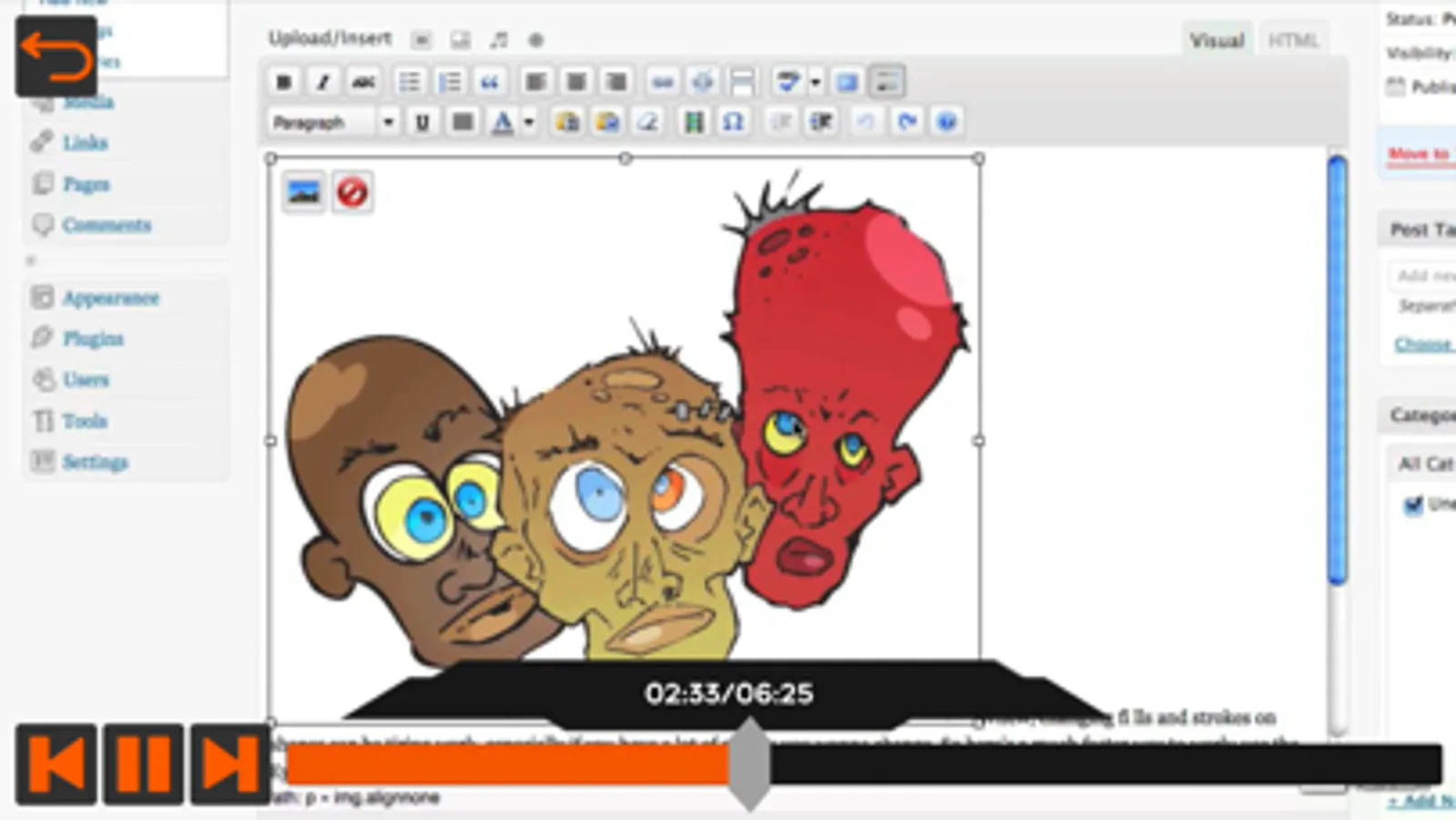Toggle bold formatting in editor toolbar
Viewport: 1456px width, 820px height.
(x=283, y=82)
